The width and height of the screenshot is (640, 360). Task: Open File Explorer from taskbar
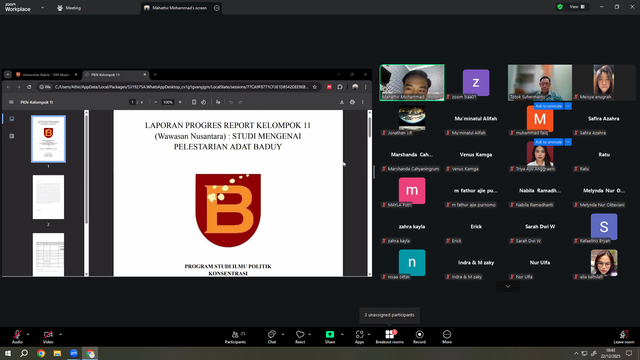tap(57, 353)
